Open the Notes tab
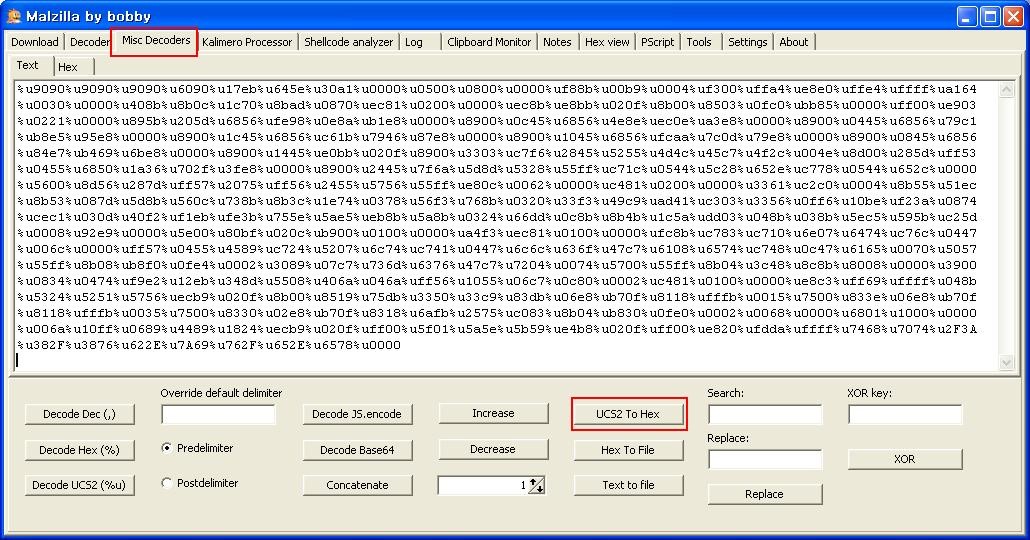Screen dimensions: 1030x540 click(557, 42)
